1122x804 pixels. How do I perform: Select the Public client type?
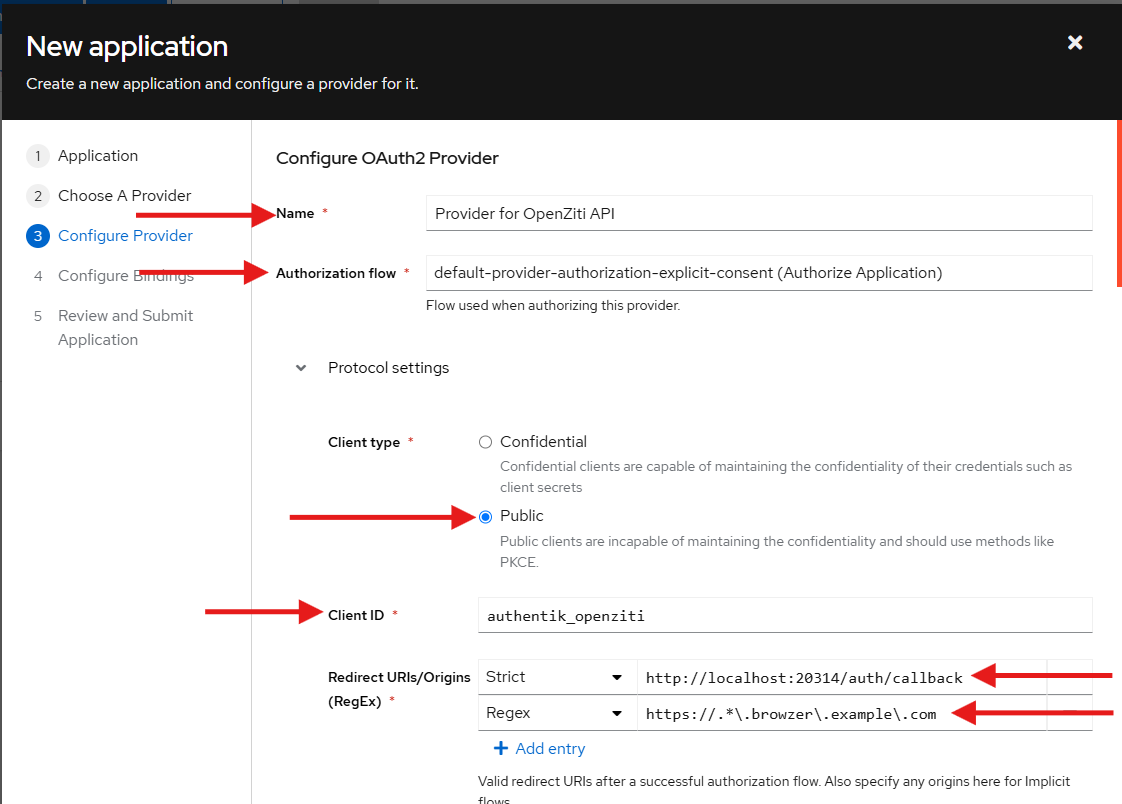pyautogui.click(x=486, y=516)
